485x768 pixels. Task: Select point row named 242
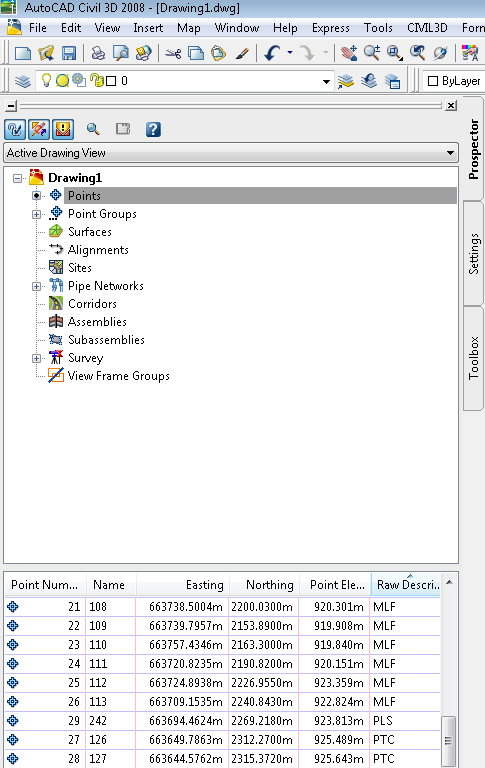point(223,720)
